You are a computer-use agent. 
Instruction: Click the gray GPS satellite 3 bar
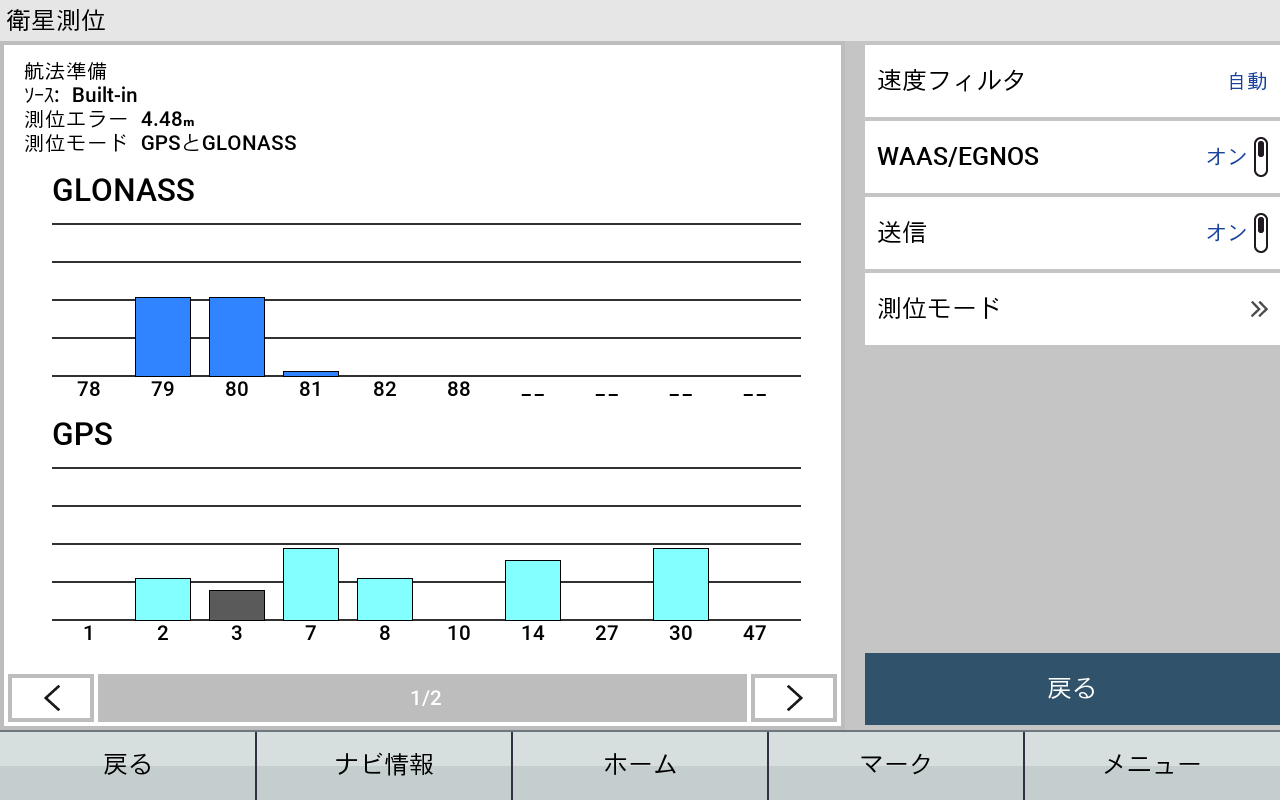click(237, 605)
